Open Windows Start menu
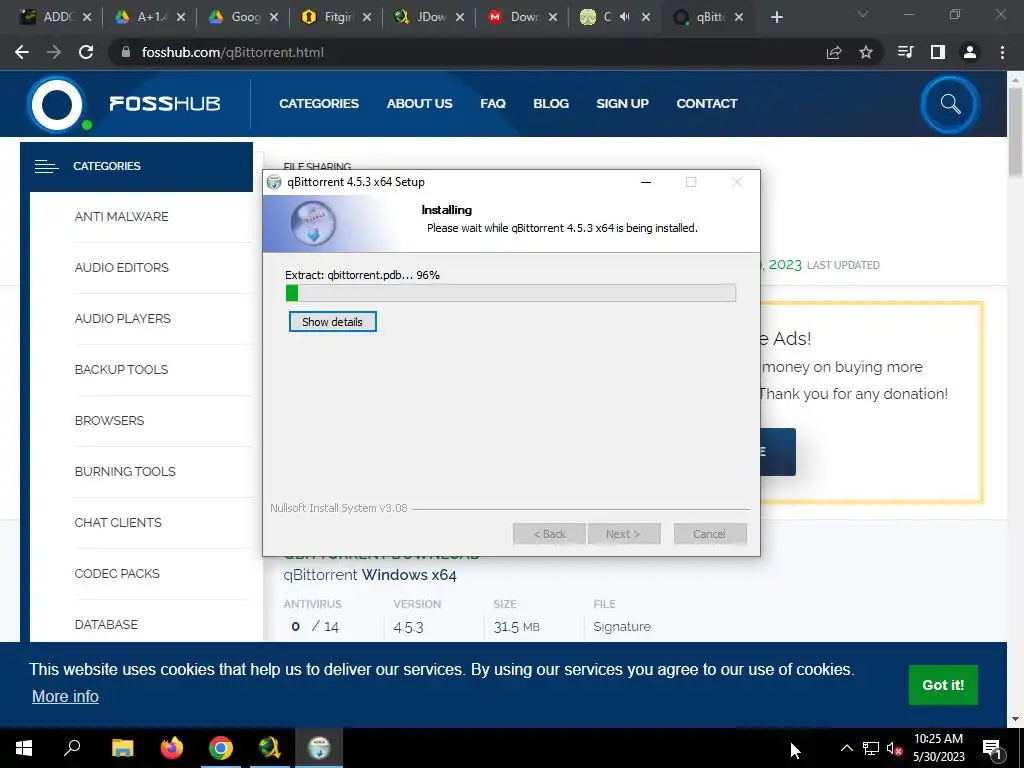 click(24, 748)
